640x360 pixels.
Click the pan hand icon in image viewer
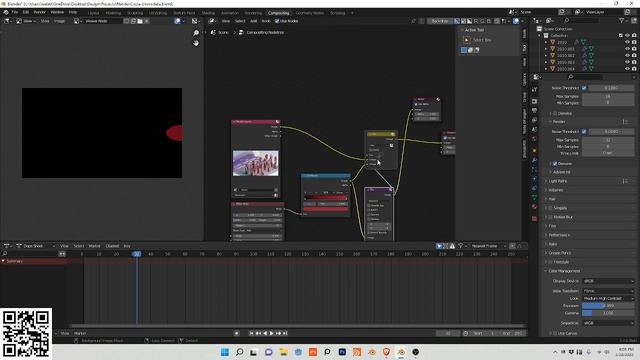[x=196, y=43]
